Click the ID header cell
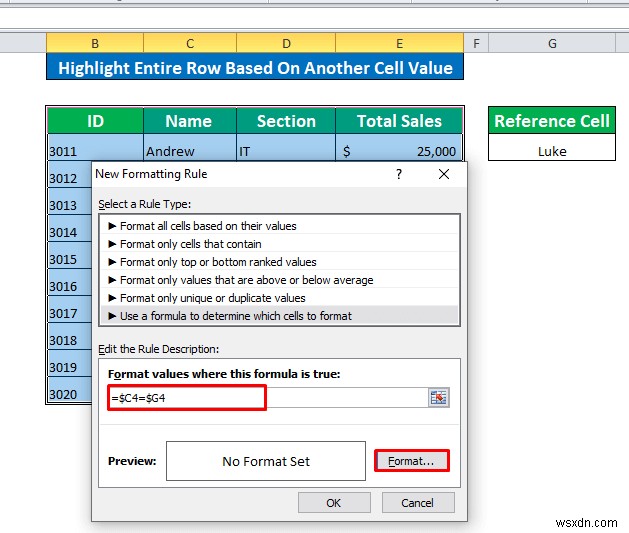This screenshot has width=629, height=533. tap(95, 121)
